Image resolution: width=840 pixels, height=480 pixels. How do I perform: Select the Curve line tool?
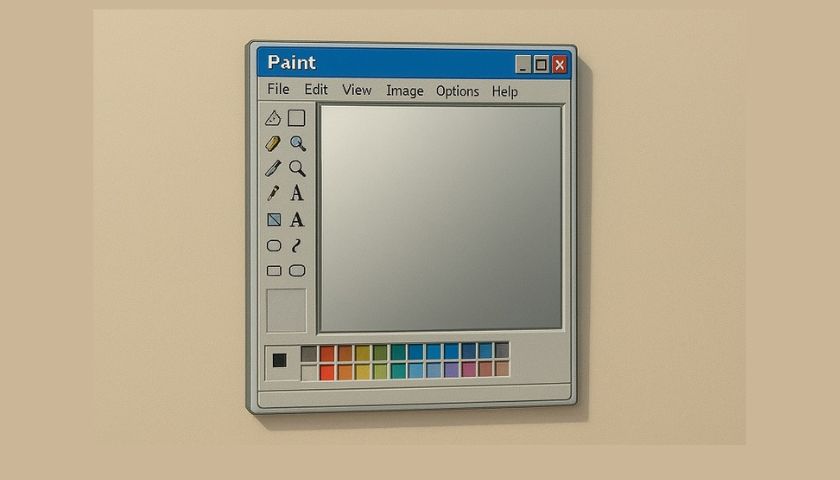(296, 245)
